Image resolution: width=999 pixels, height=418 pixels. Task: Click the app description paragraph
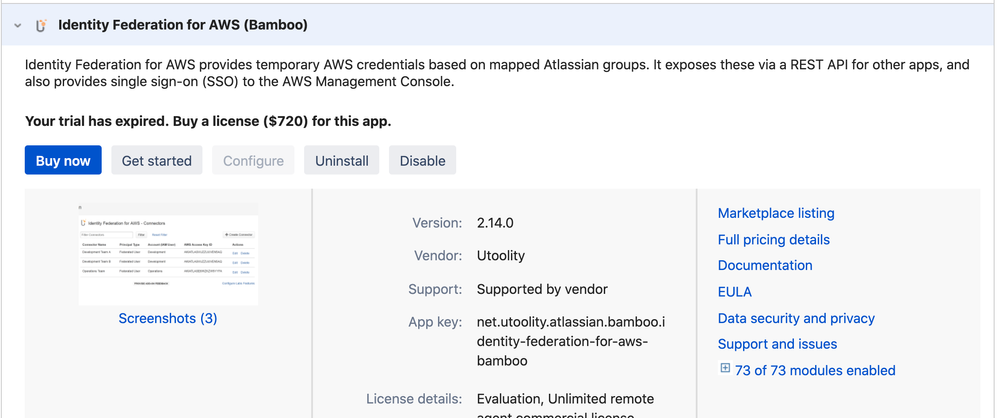coord(497,73)
